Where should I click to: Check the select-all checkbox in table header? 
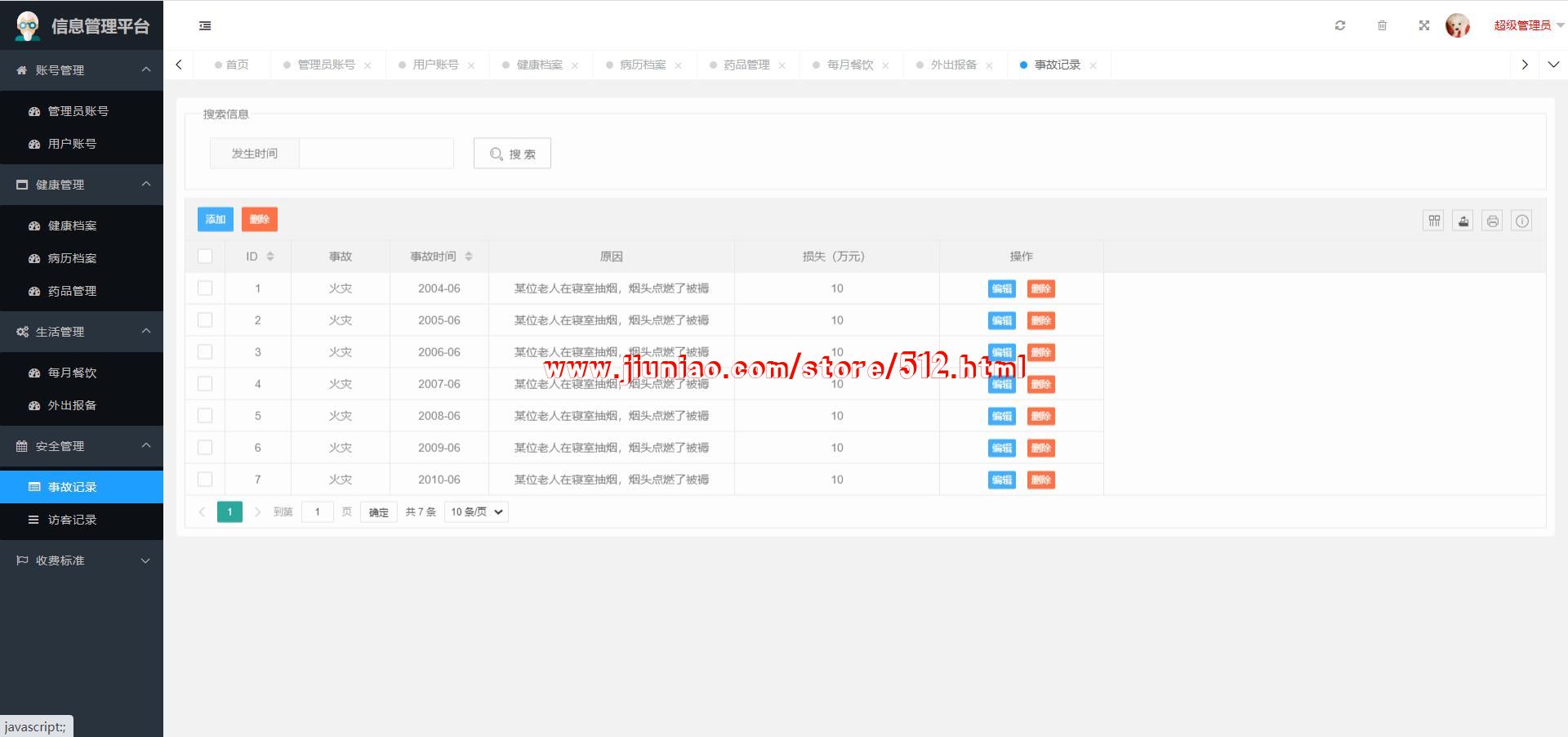pyautogui.click(x=205, y=257)
